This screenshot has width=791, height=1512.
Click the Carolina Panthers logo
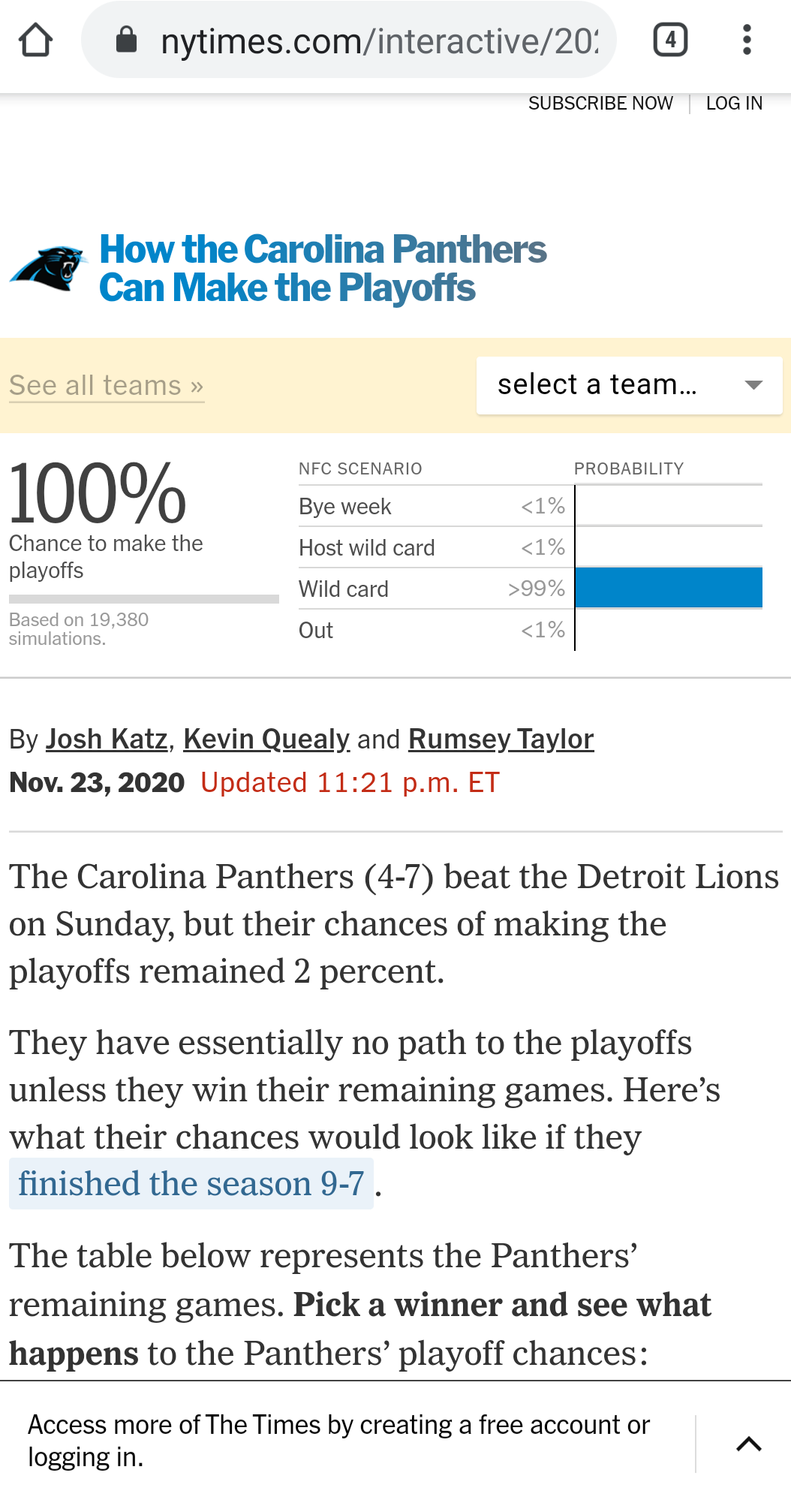(x=48, y=268)
